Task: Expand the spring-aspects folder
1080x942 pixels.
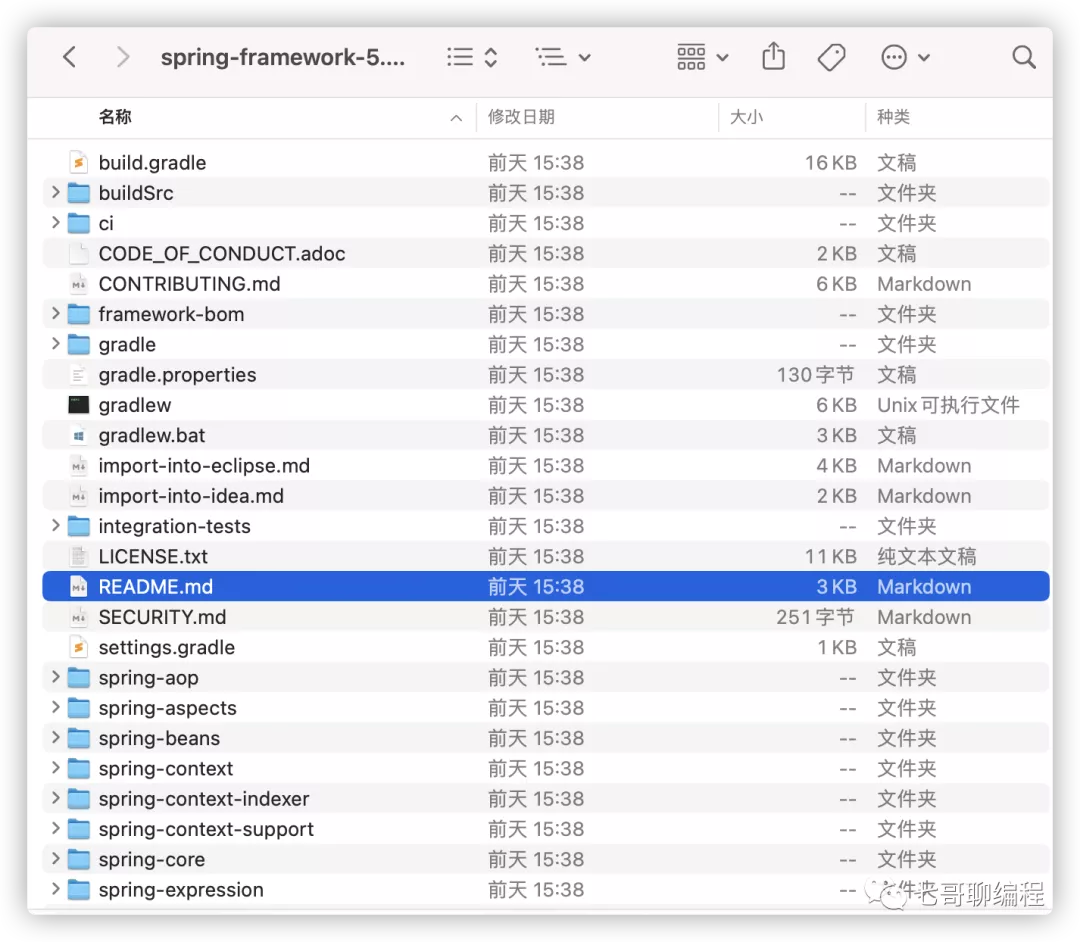Action: (56, 707)
